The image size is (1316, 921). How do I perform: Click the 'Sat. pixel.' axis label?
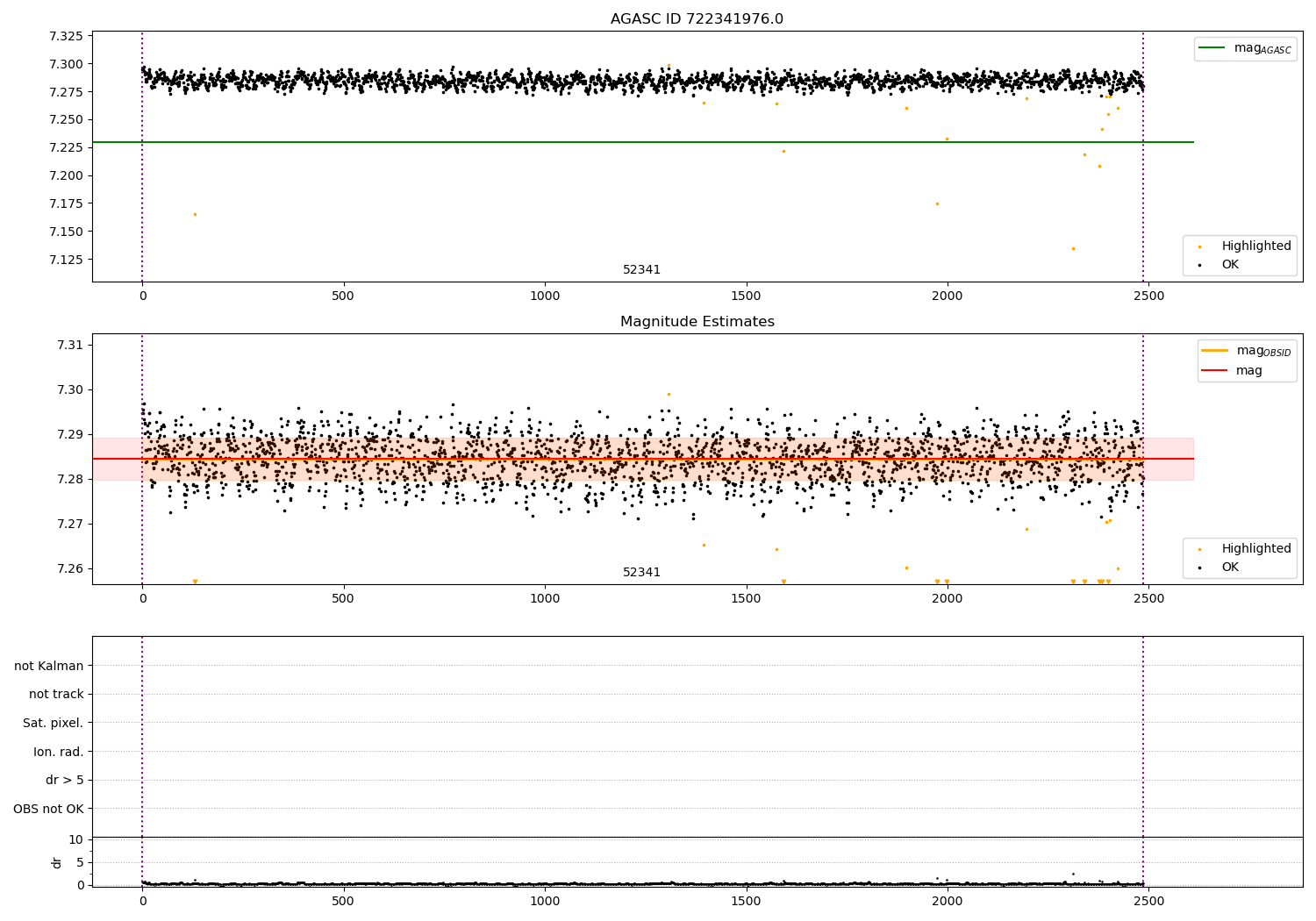click(x=53, y=724)
